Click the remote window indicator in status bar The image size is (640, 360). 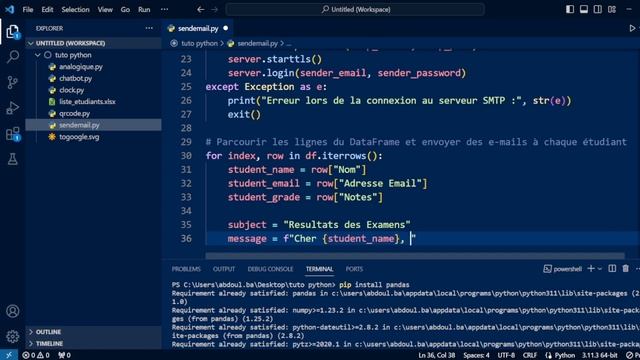coord(9,355)
